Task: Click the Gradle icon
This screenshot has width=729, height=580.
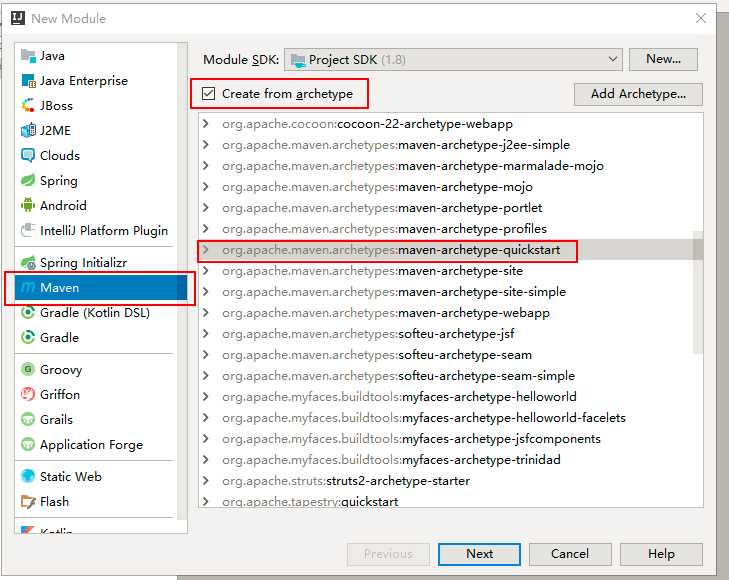Action: coord(28,337)
